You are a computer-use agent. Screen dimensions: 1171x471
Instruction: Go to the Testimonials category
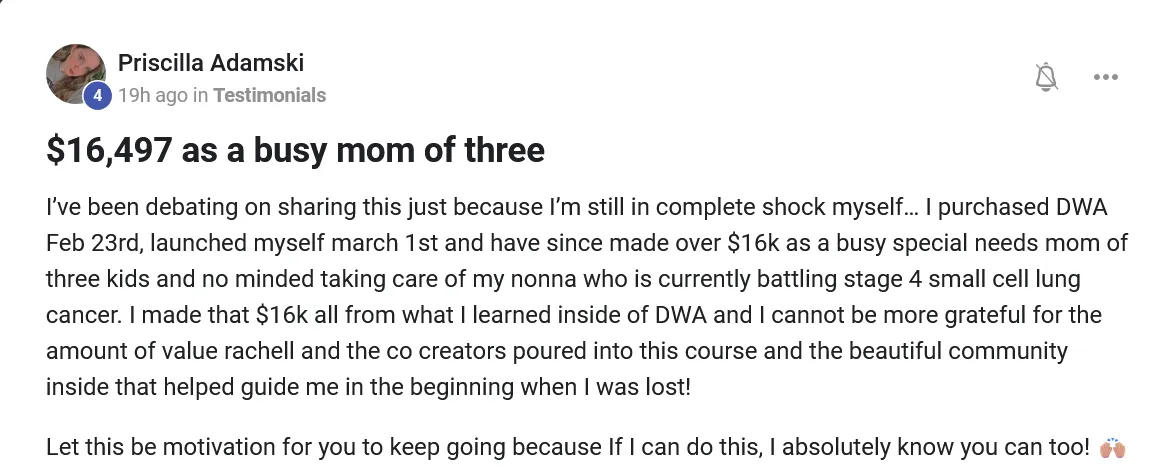click(270, 96)
